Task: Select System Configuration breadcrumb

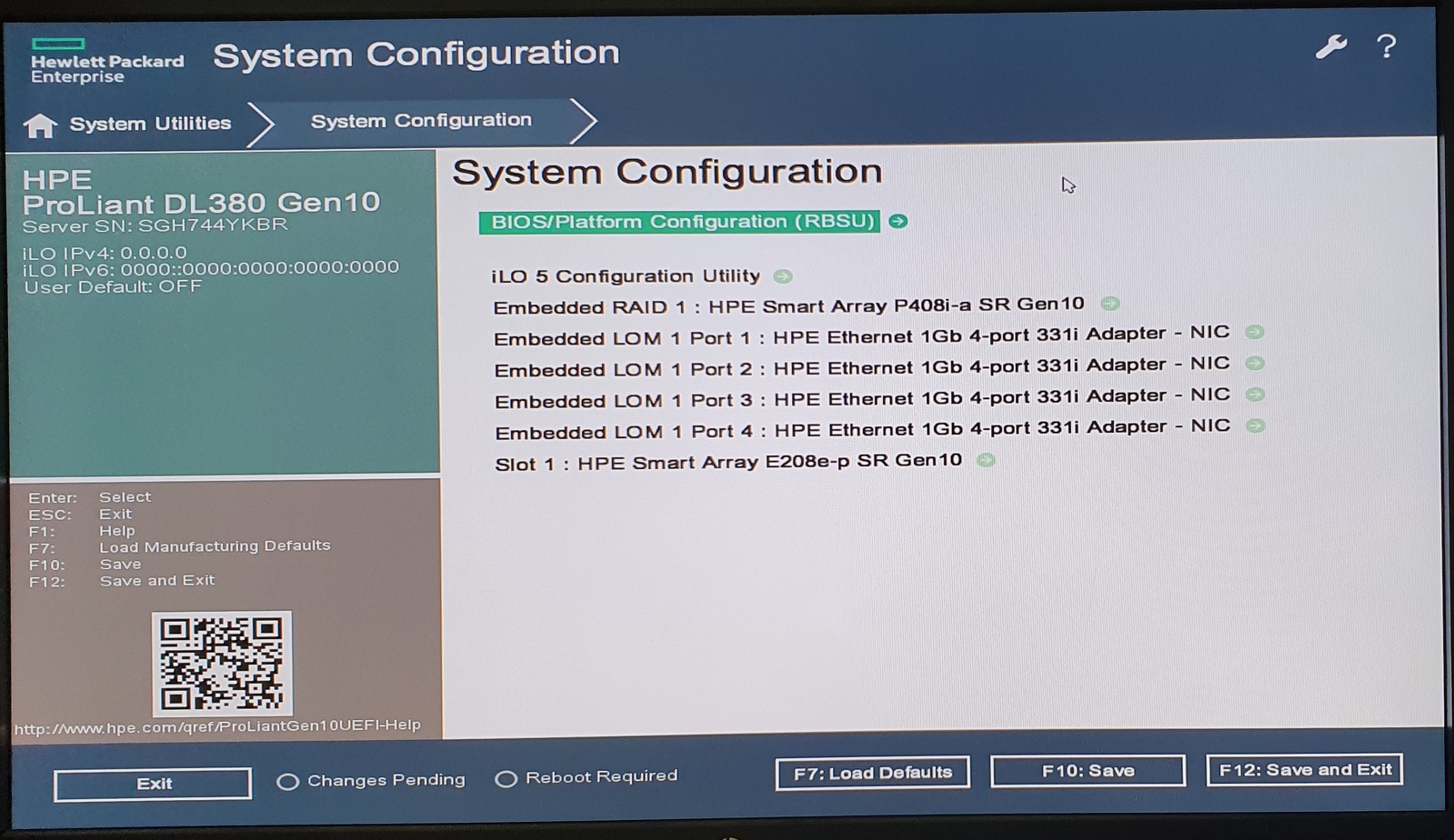Action: [421, 120]
